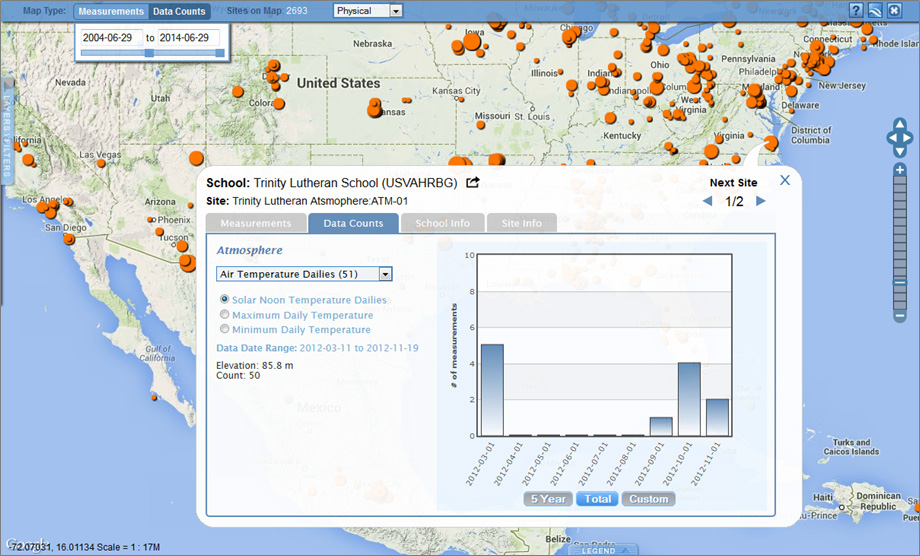920x556 pixels.
Task: Click the orange site marker near San Diego
Action: point(69,239)
